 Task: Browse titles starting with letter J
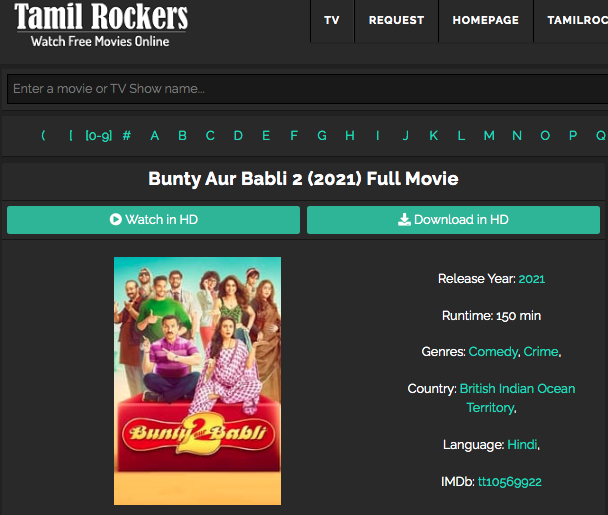406,136
